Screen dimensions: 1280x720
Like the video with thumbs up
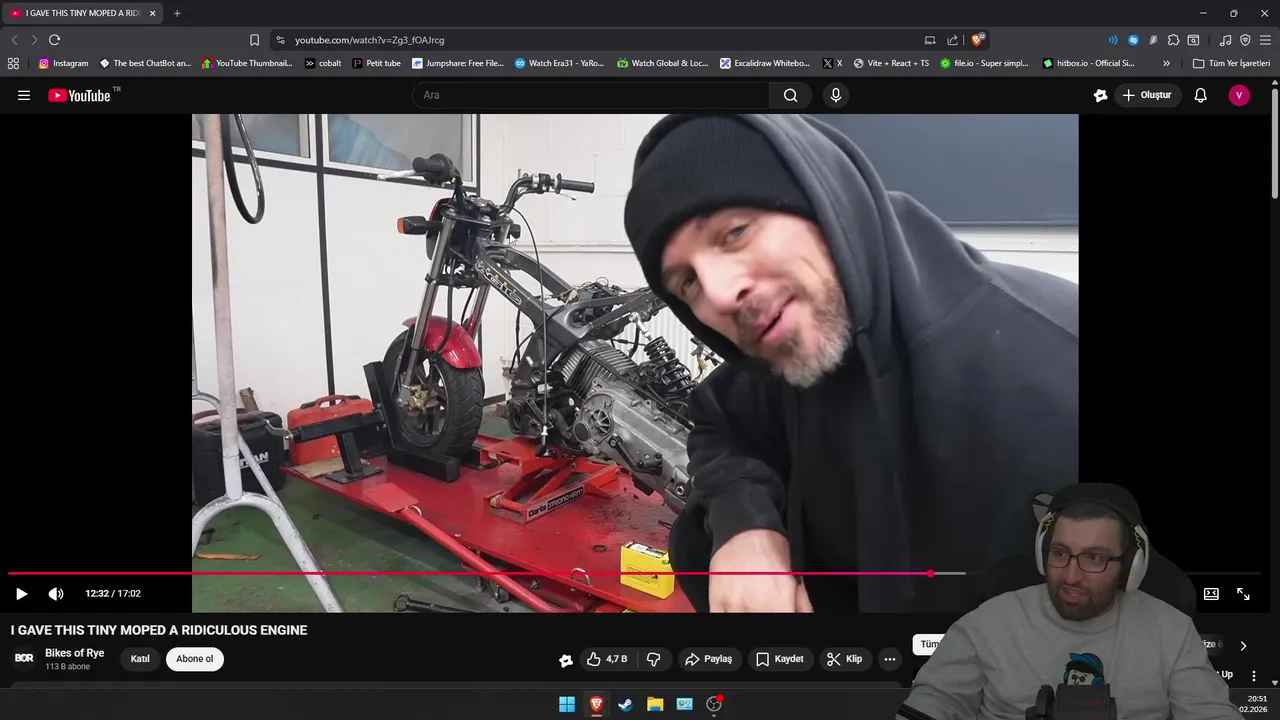[x=607, y=659]
